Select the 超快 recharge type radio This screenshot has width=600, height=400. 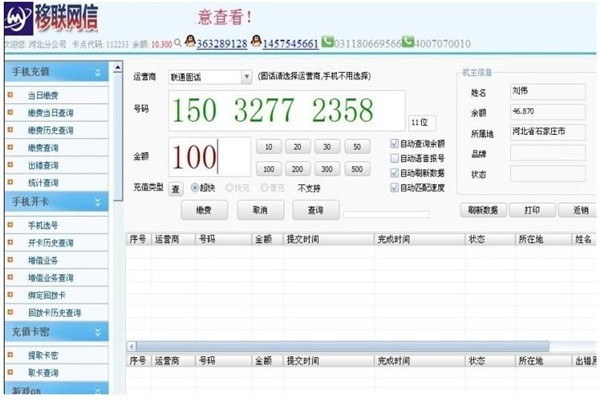194,188
